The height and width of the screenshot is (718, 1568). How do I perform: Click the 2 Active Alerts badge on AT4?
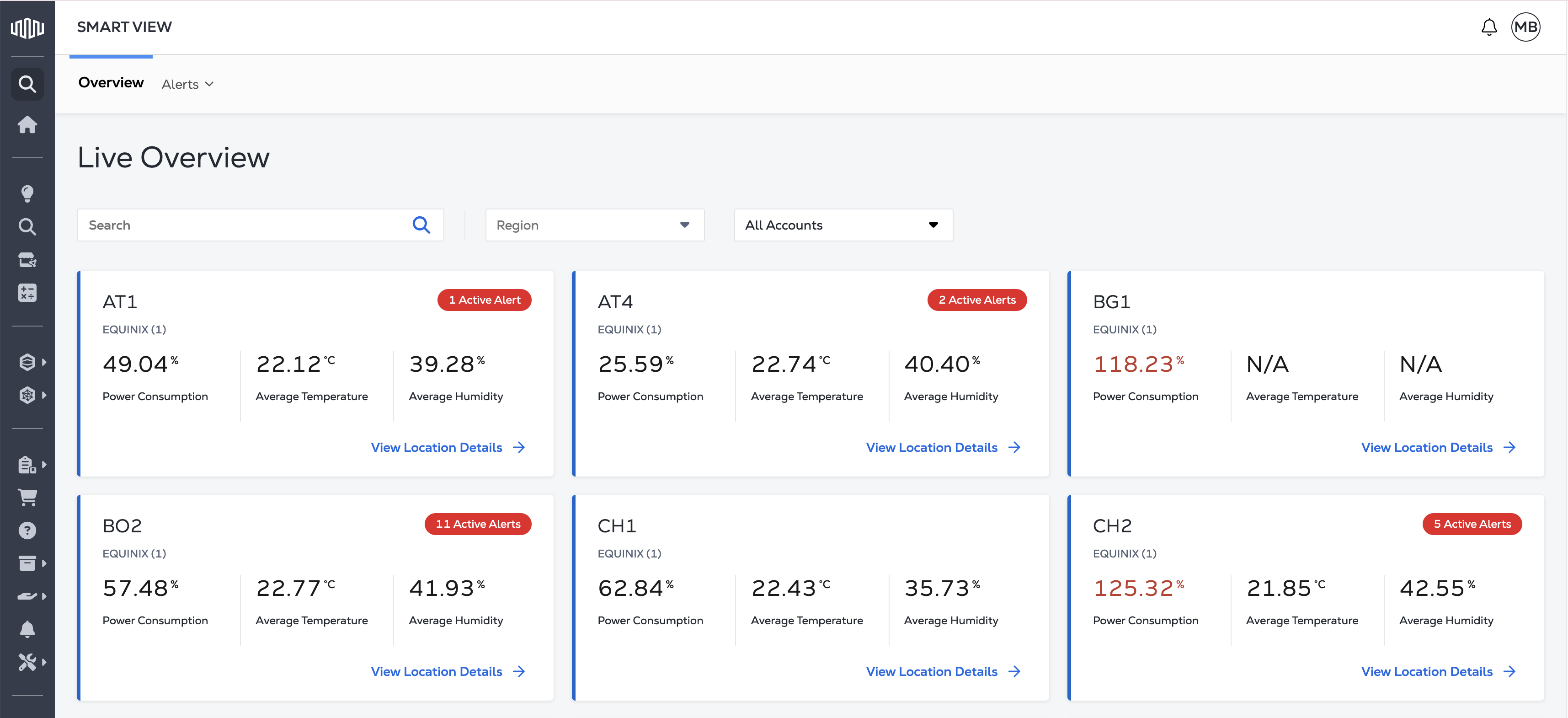click(977, 300)
